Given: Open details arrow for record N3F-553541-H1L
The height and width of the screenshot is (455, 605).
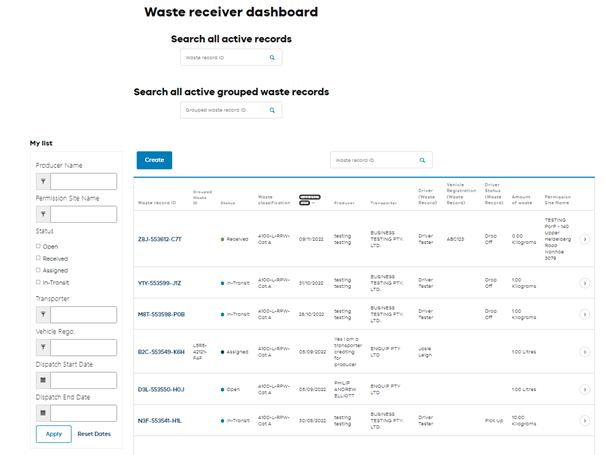Looking at the screenshot, I should tap(585, 421).
